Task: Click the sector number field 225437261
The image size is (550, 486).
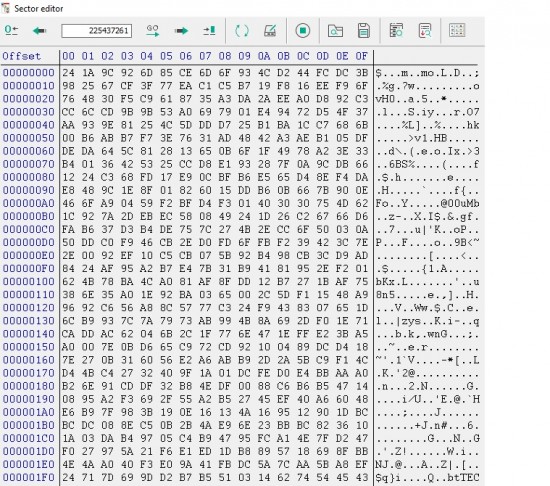Action: click(97, 31)
